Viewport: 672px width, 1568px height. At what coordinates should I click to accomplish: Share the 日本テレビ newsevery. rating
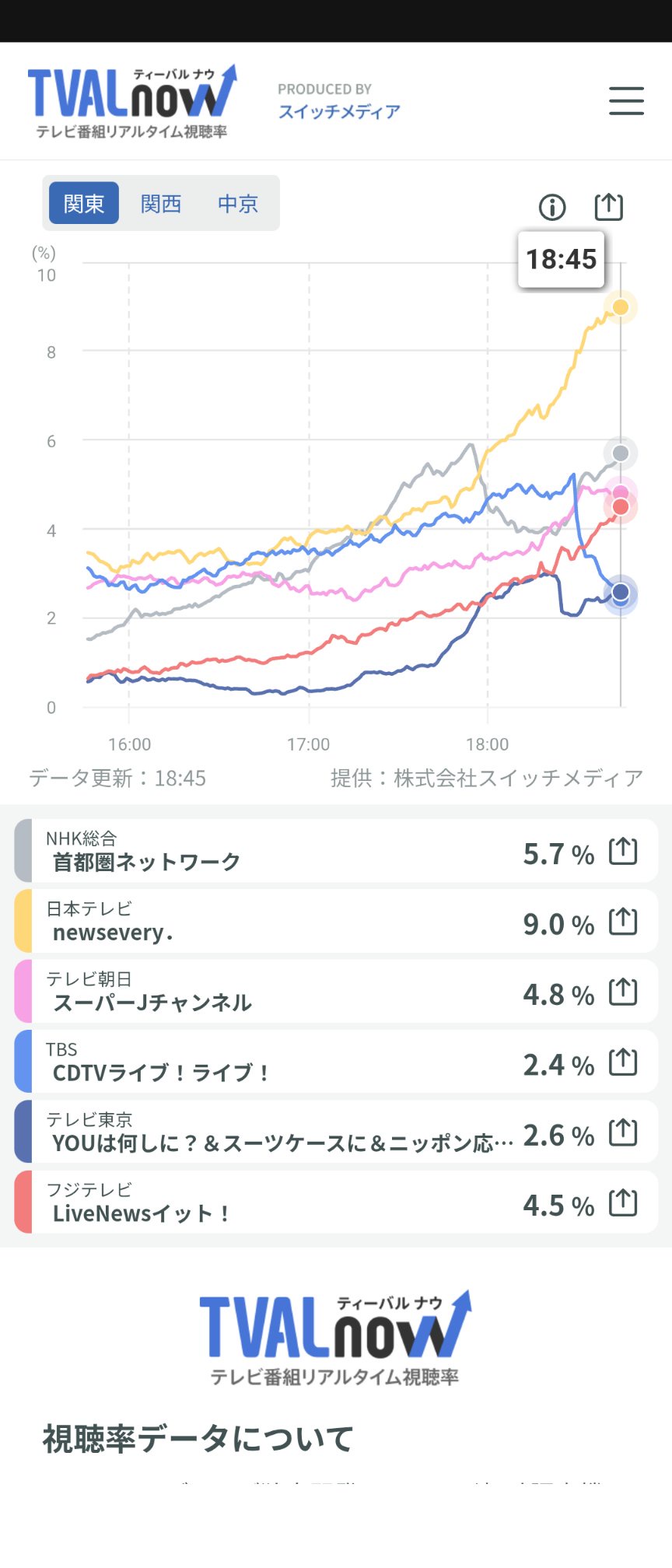[623, 922]
